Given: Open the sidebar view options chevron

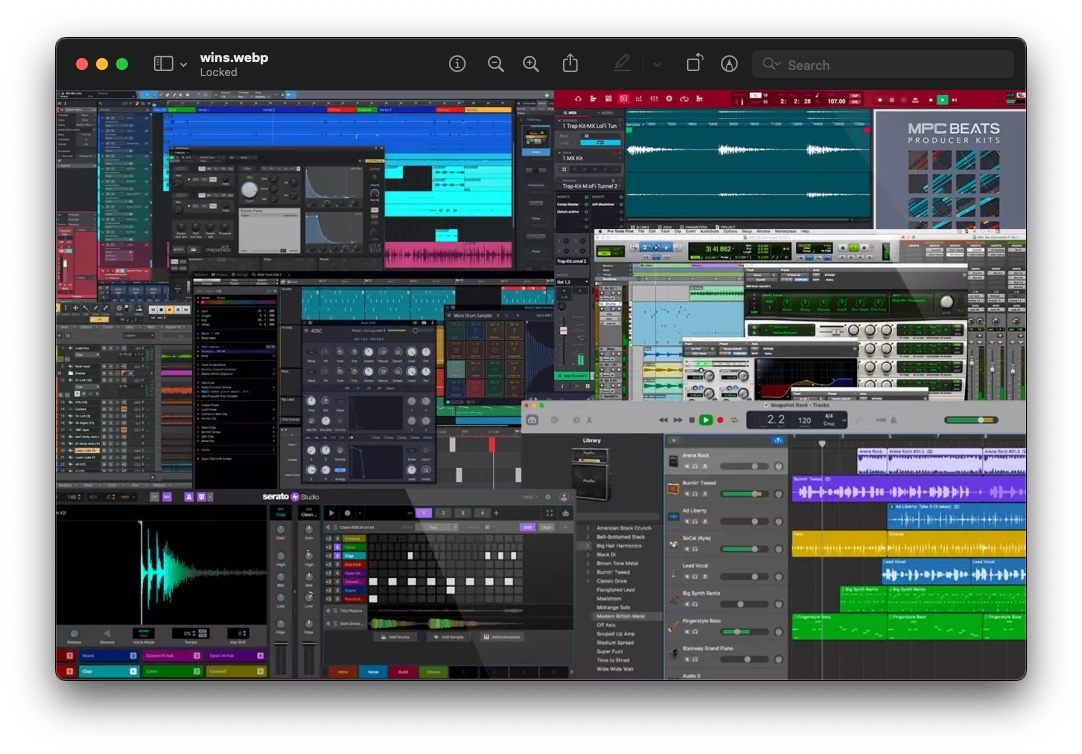Looking at the screenshot, I should point(183,65).
